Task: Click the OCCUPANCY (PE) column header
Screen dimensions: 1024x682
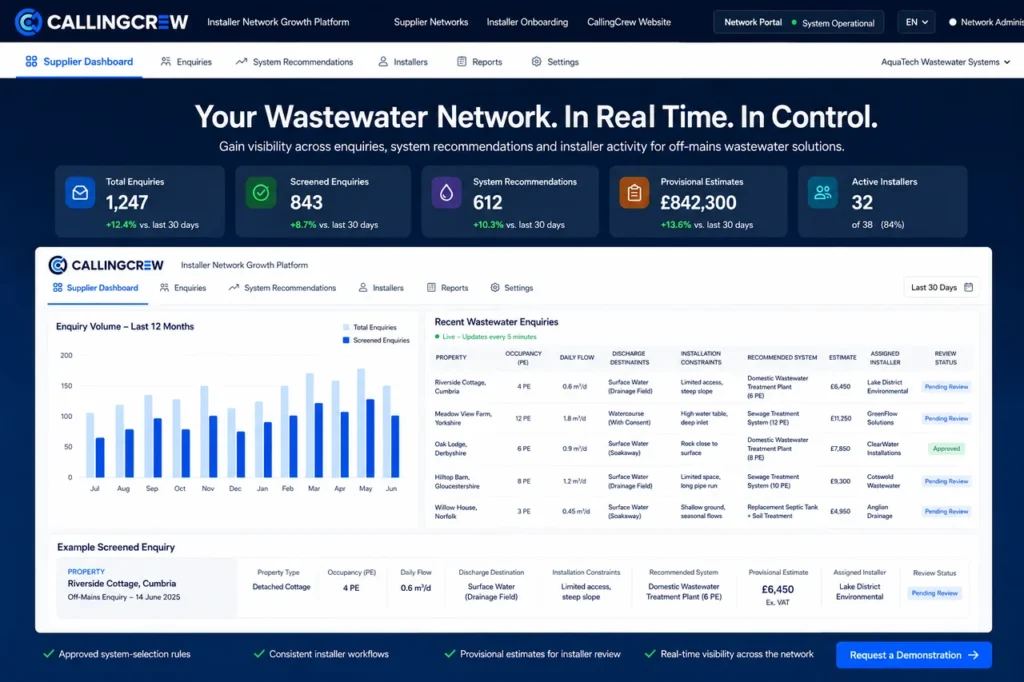Action: pos(523,357)
